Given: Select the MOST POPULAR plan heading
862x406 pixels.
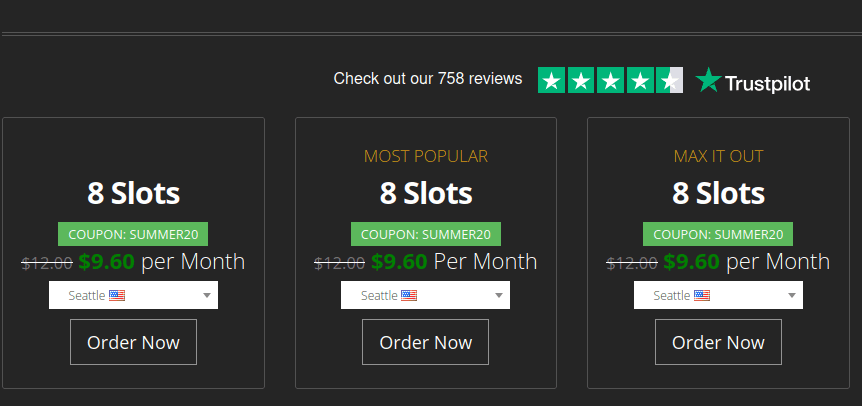Looking at the screenshot, I should [425, 156].
